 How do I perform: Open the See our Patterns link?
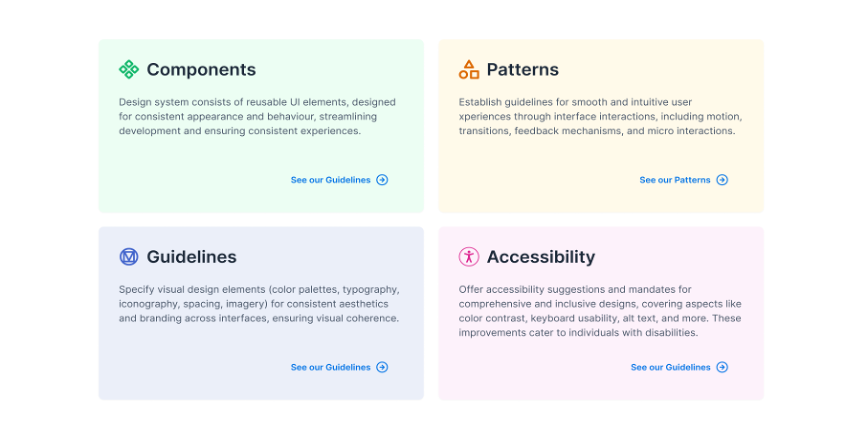(x=675, y=180)
